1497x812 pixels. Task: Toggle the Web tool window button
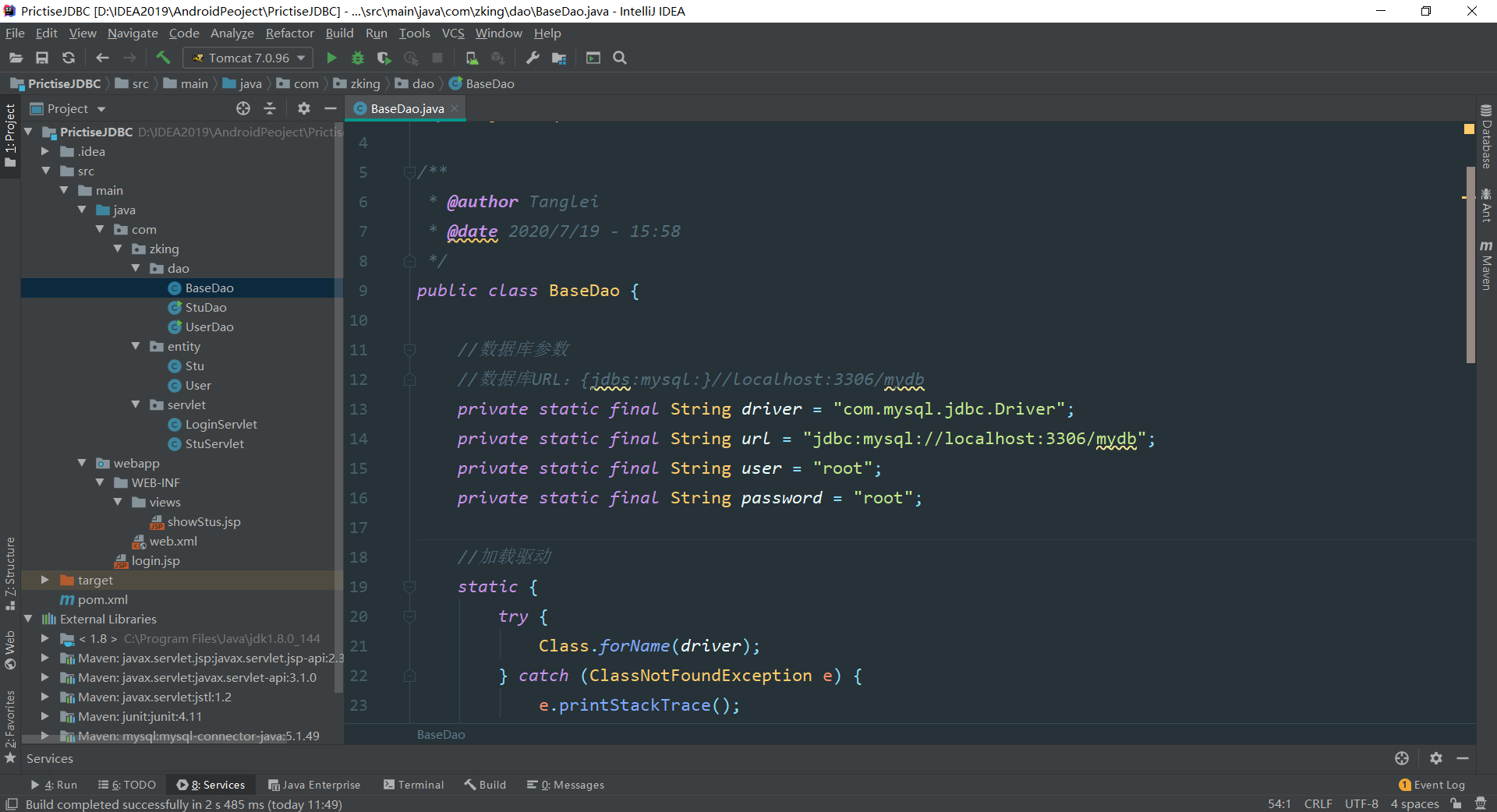click(10, 650)
